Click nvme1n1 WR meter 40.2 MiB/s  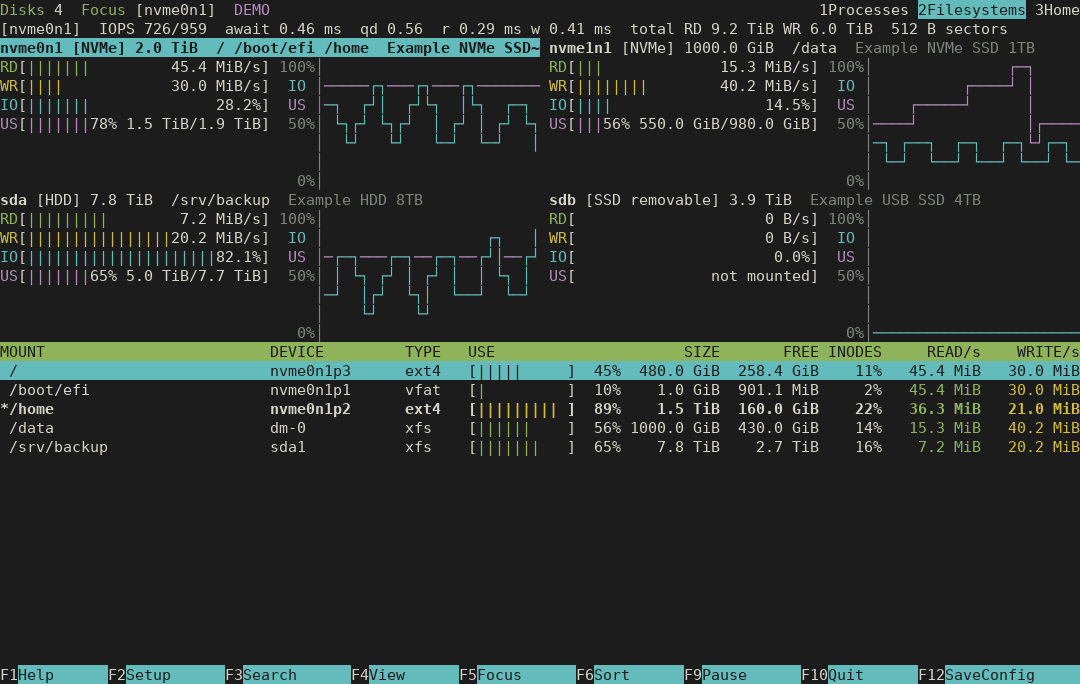(x=684, y=86)
